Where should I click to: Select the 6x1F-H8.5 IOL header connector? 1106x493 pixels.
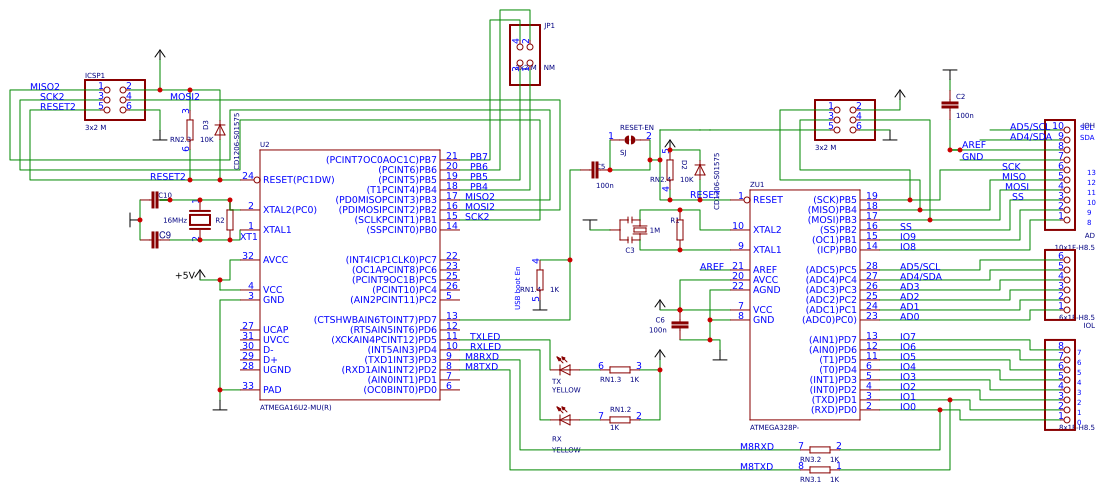click(1059, 285)
